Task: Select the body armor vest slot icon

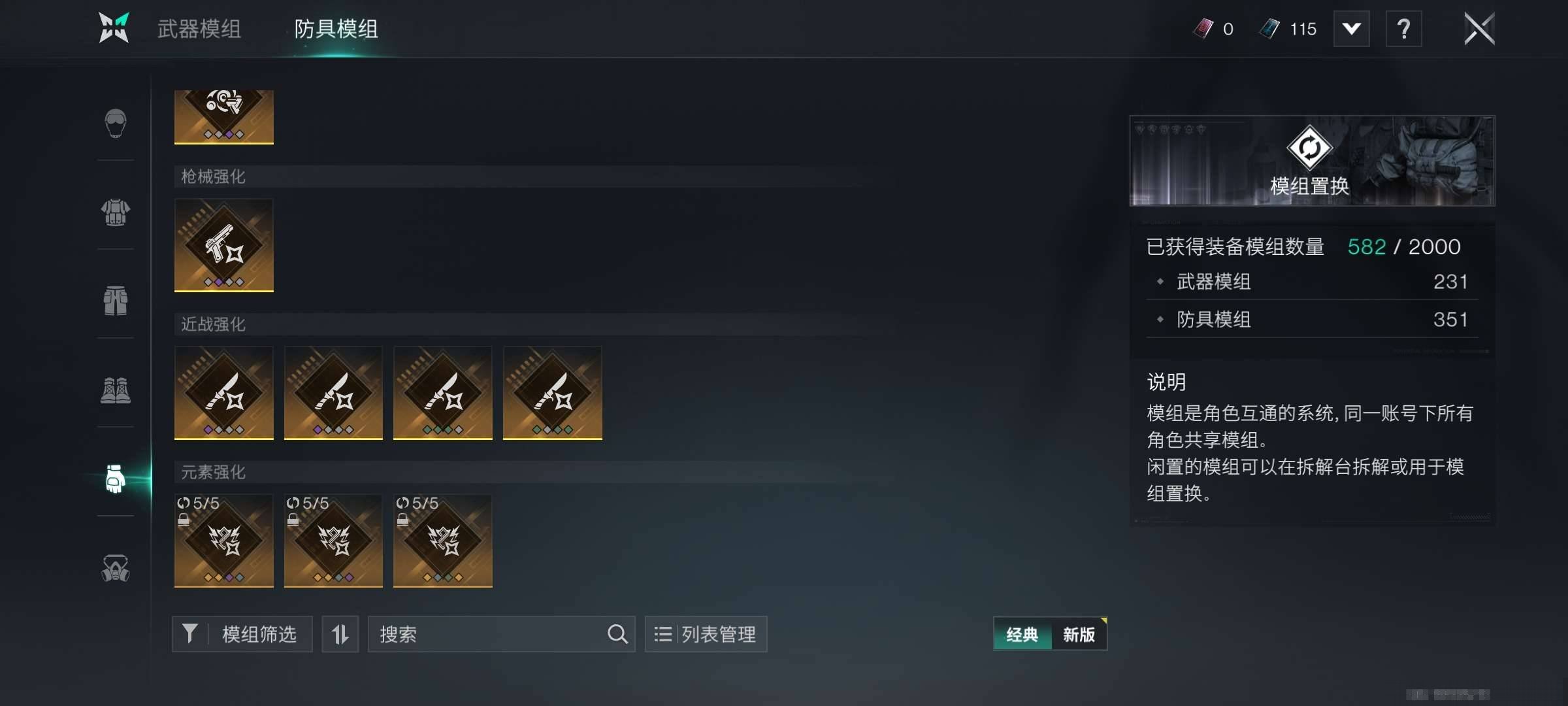Action: click(x=116, y=212)
